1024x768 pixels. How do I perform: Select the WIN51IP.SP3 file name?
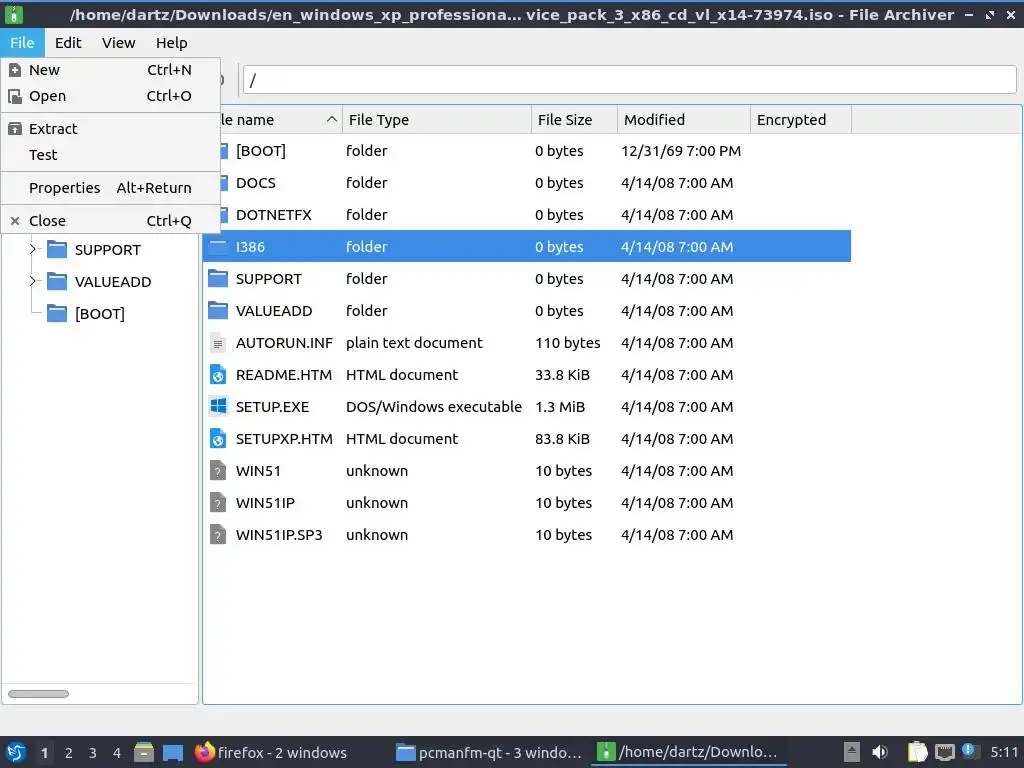coord(279,535)
